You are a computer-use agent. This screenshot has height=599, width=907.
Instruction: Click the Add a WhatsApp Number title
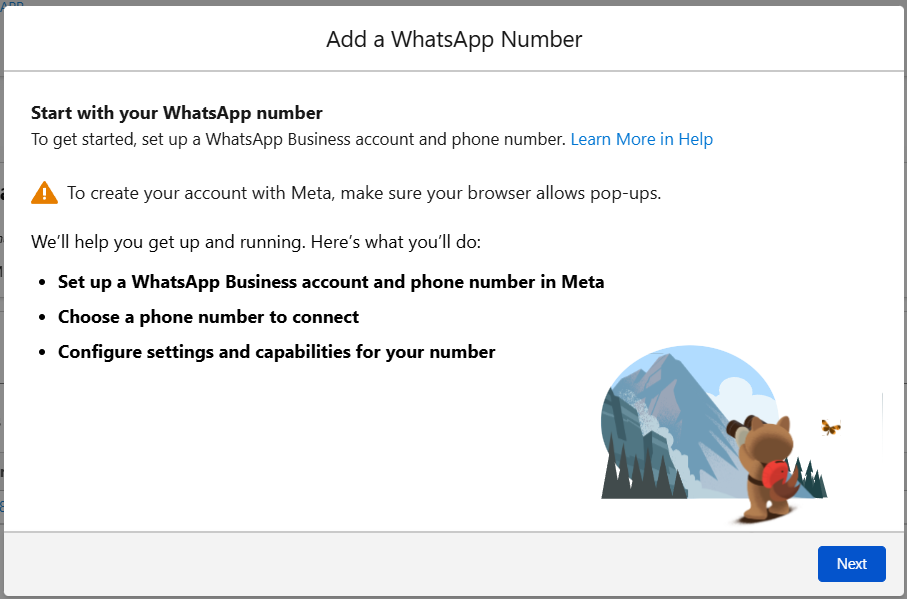point(454,39)
